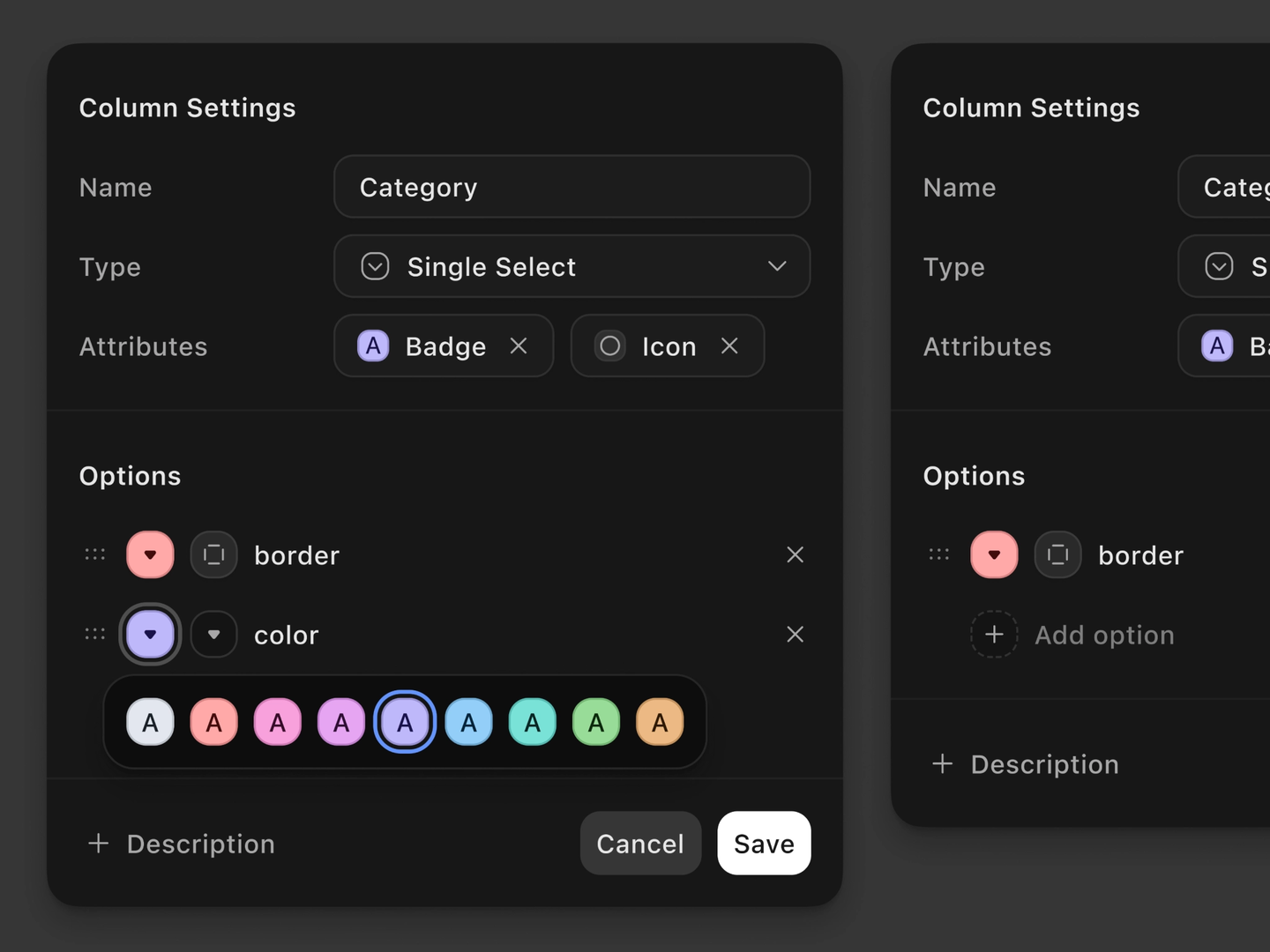Click the drag handle of color option
The height and width of the screenshot is (952, 1270).
coord(95,634)
